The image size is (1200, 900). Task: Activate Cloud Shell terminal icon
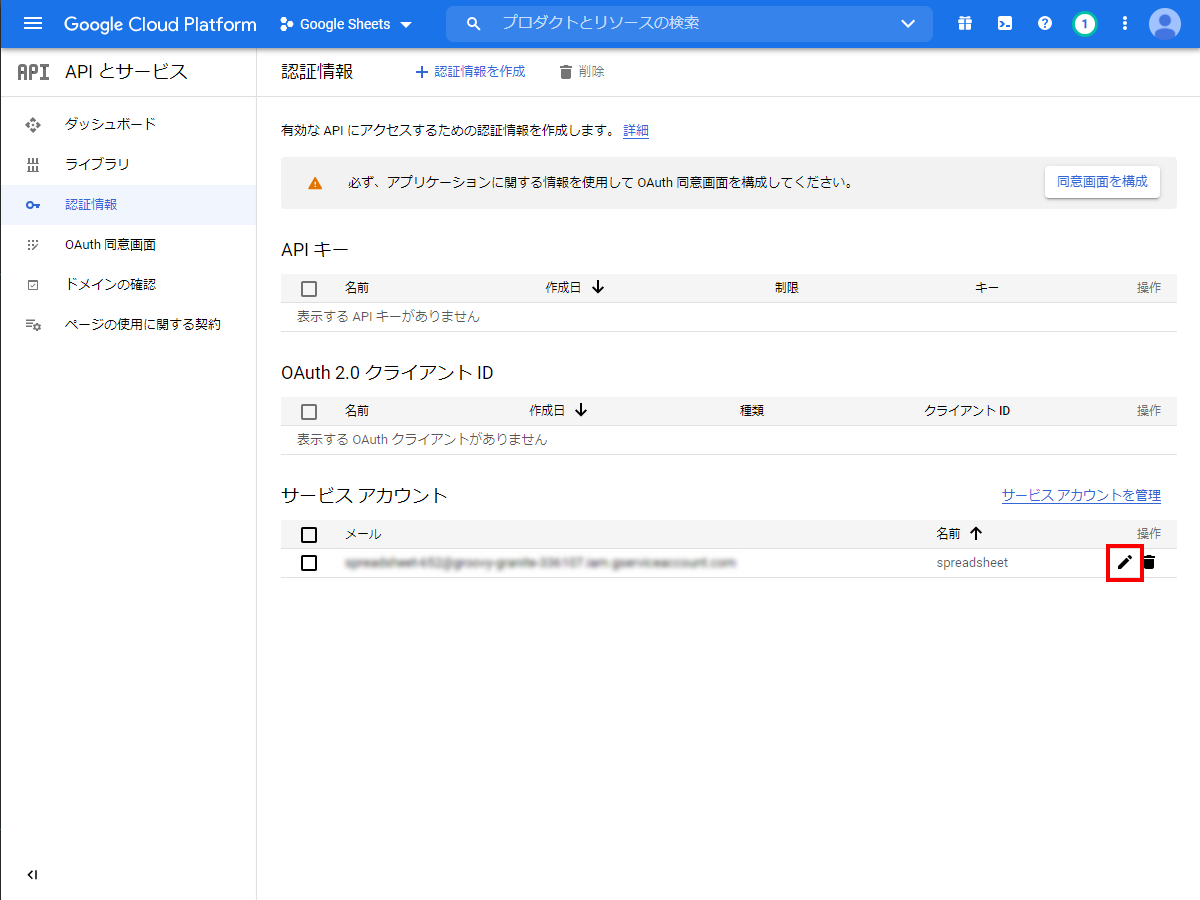click(x=1005, y=23)
